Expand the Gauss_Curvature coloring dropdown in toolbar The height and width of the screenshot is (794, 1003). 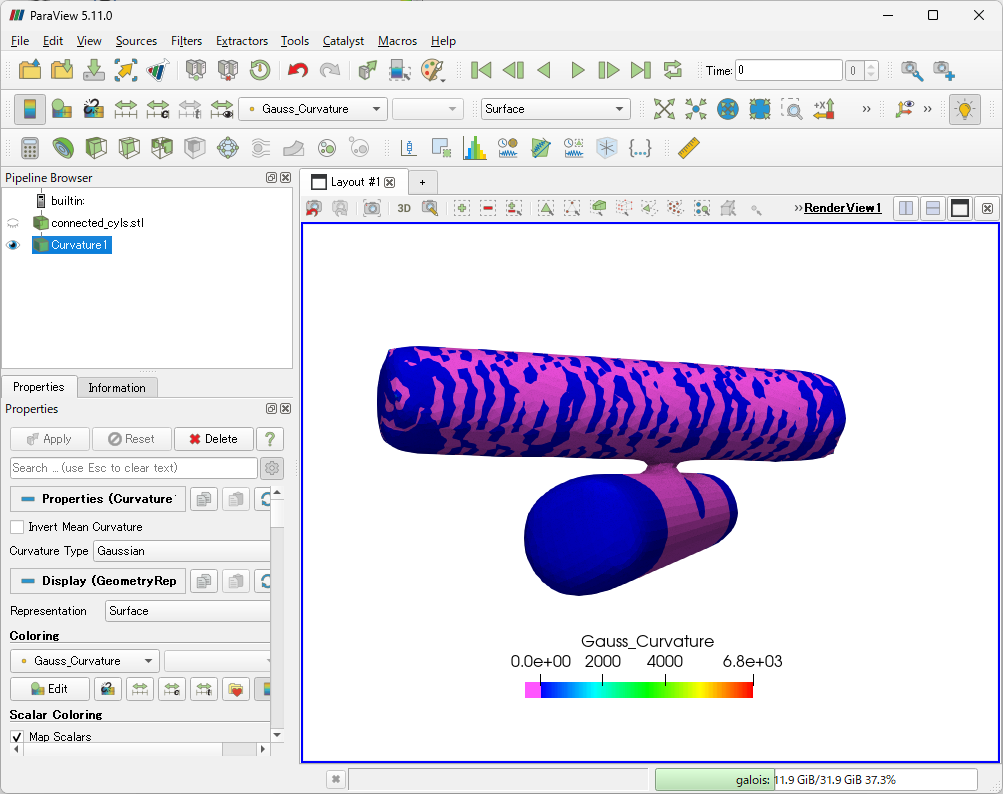click(x=313, y=109)
